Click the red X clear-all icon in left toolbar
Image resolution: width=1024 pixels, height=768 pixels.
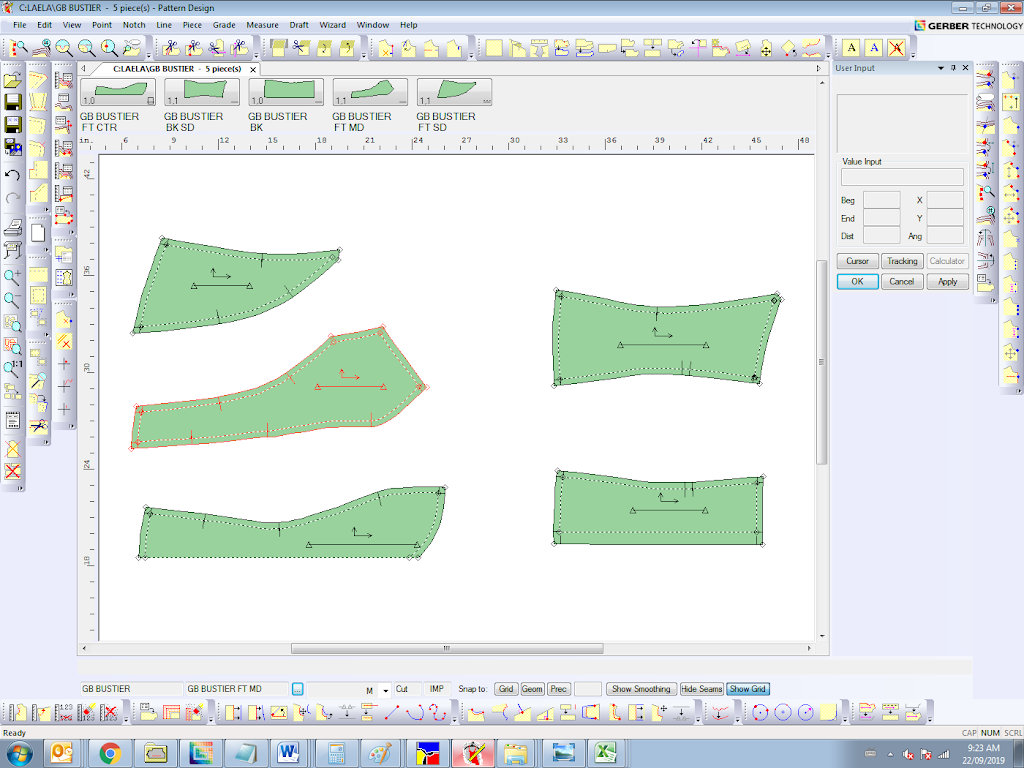(x=12, y=471)
